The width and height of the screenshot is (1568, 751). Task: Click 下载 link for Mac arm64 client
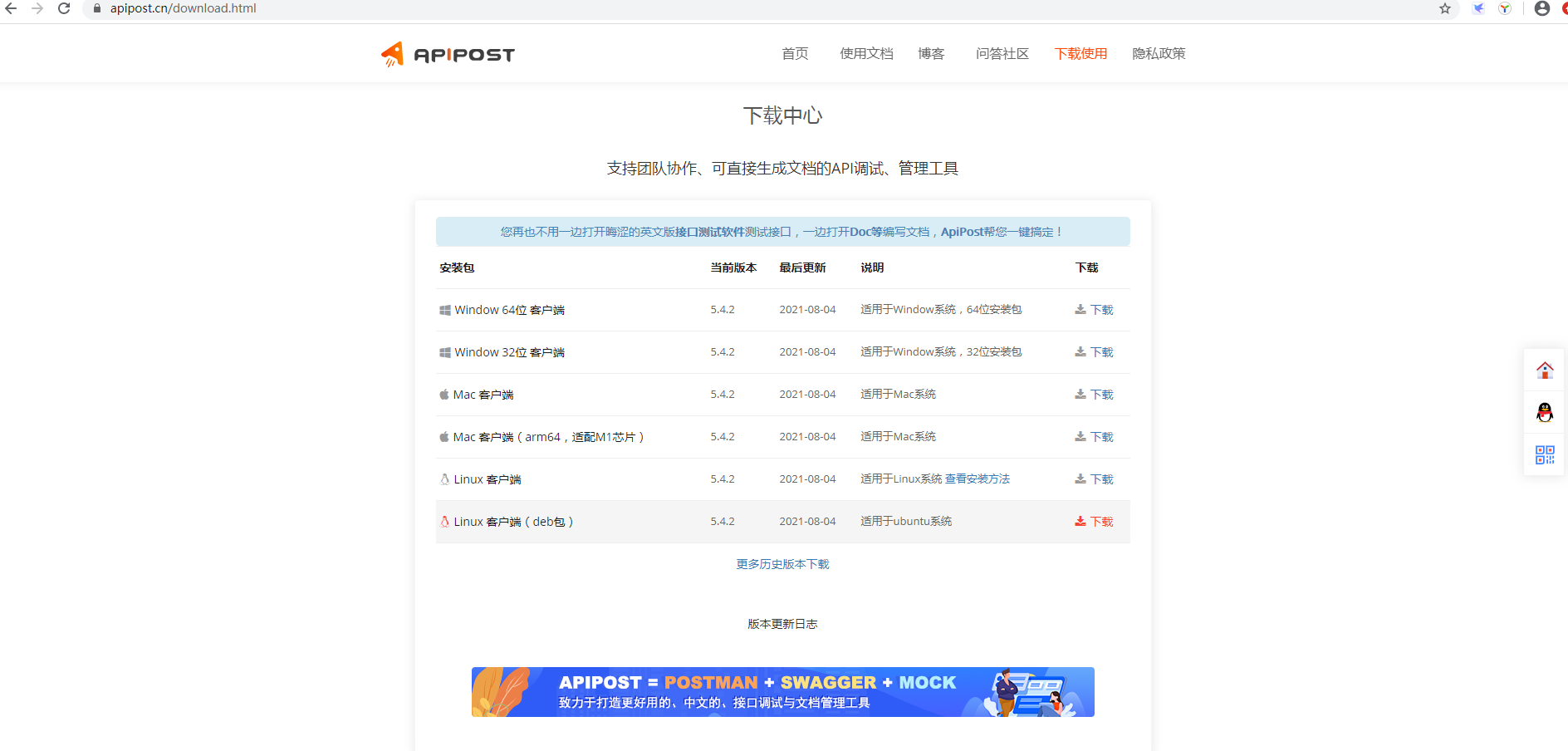click(x=1101, y=437)
